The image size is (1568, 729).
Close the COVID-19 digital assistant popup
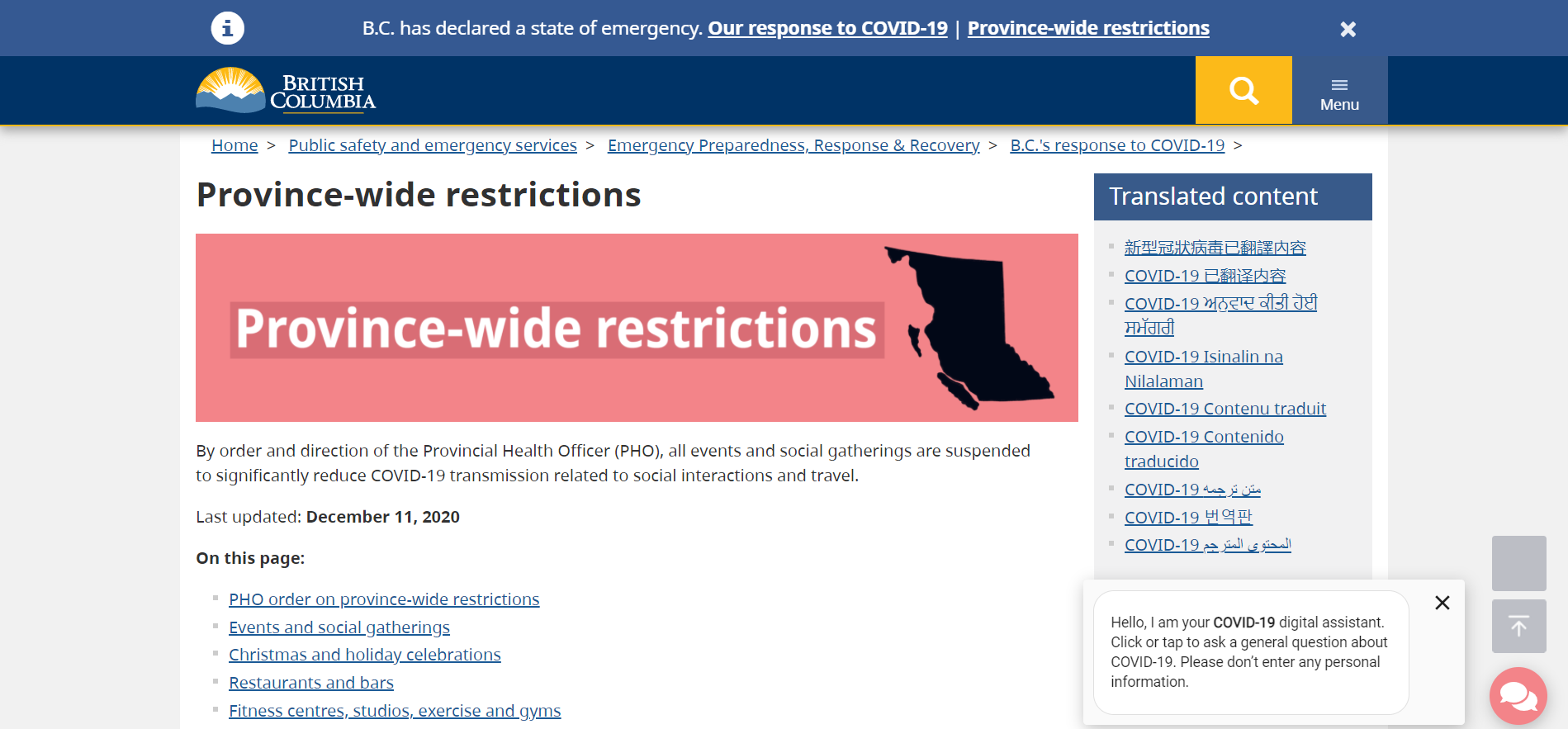point(1442,603)
